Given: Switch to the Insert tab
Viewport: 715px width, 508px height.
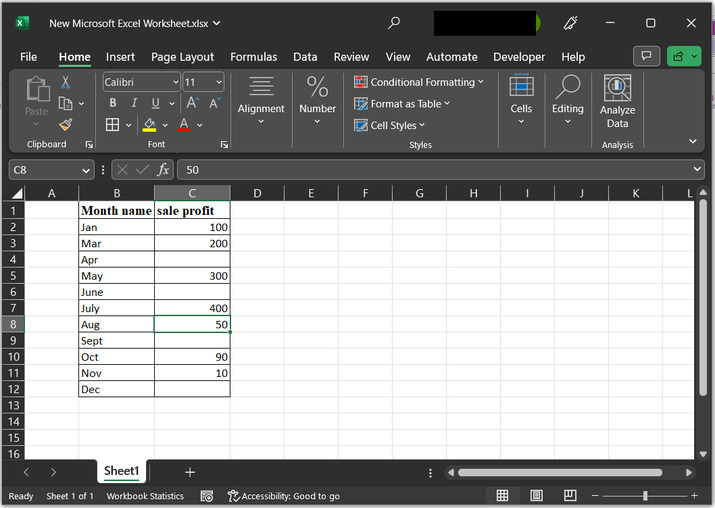Looking at the screenshot, I should pyautogui.click(x=120, y=57).
